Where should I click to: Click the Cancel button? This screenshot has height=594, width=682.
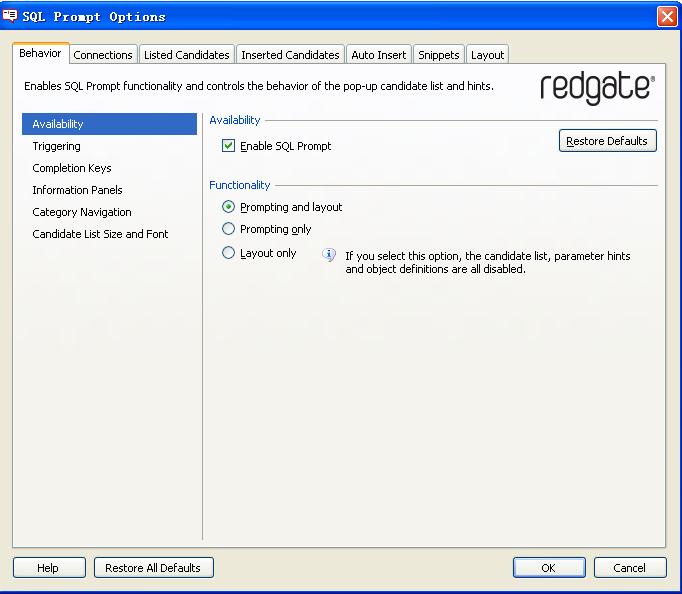pyautogui.click(x=630, y=567)
